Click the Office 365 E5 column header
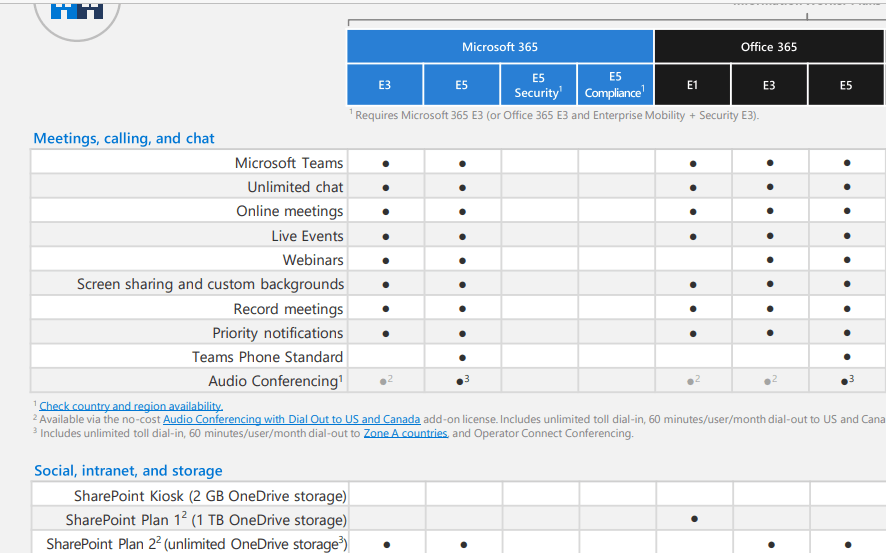 pyautogui.click(x=846, y=85)
